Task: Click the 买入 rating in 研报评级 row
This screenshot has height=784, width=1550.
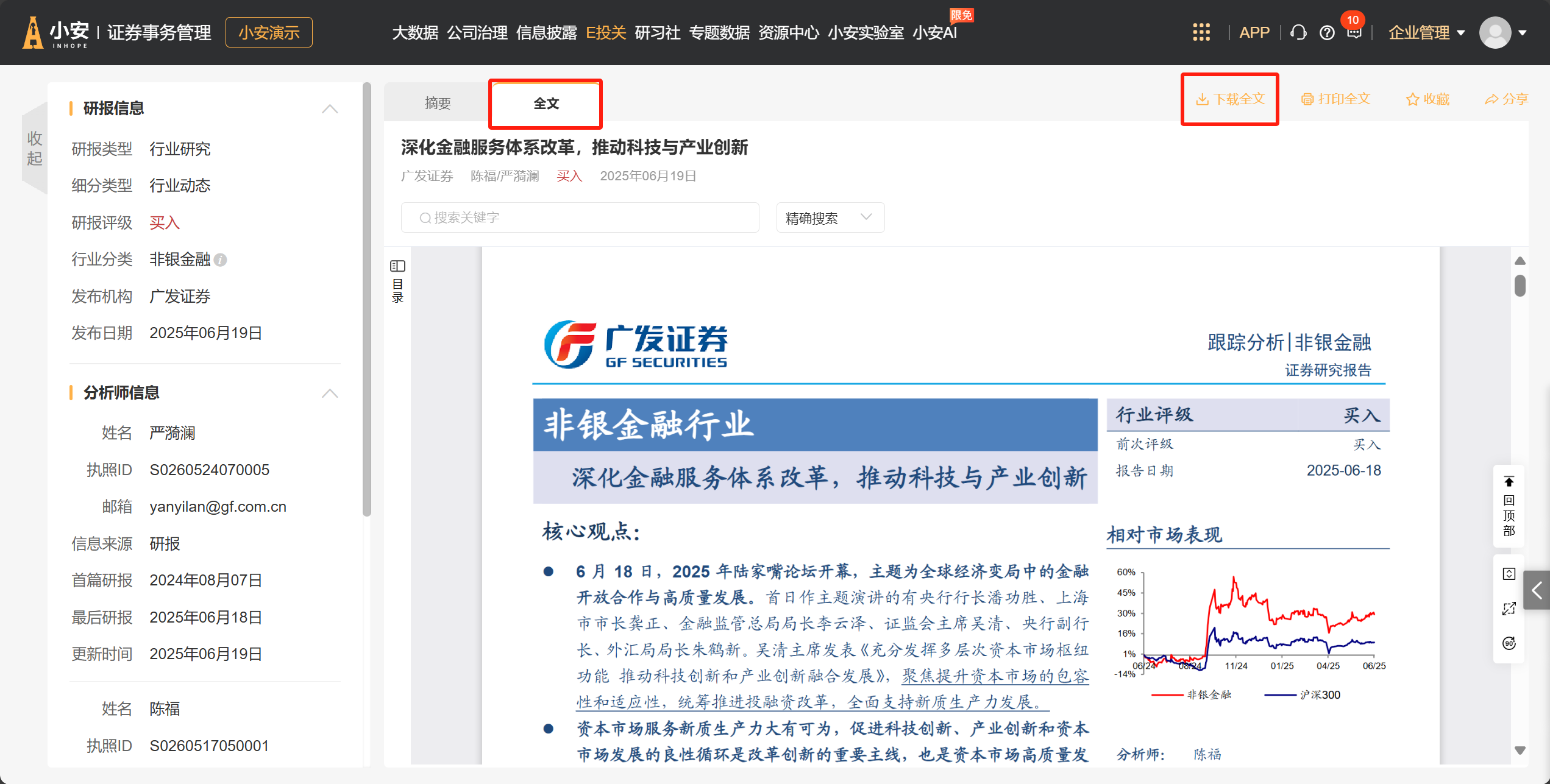Action: pos(165,223)
